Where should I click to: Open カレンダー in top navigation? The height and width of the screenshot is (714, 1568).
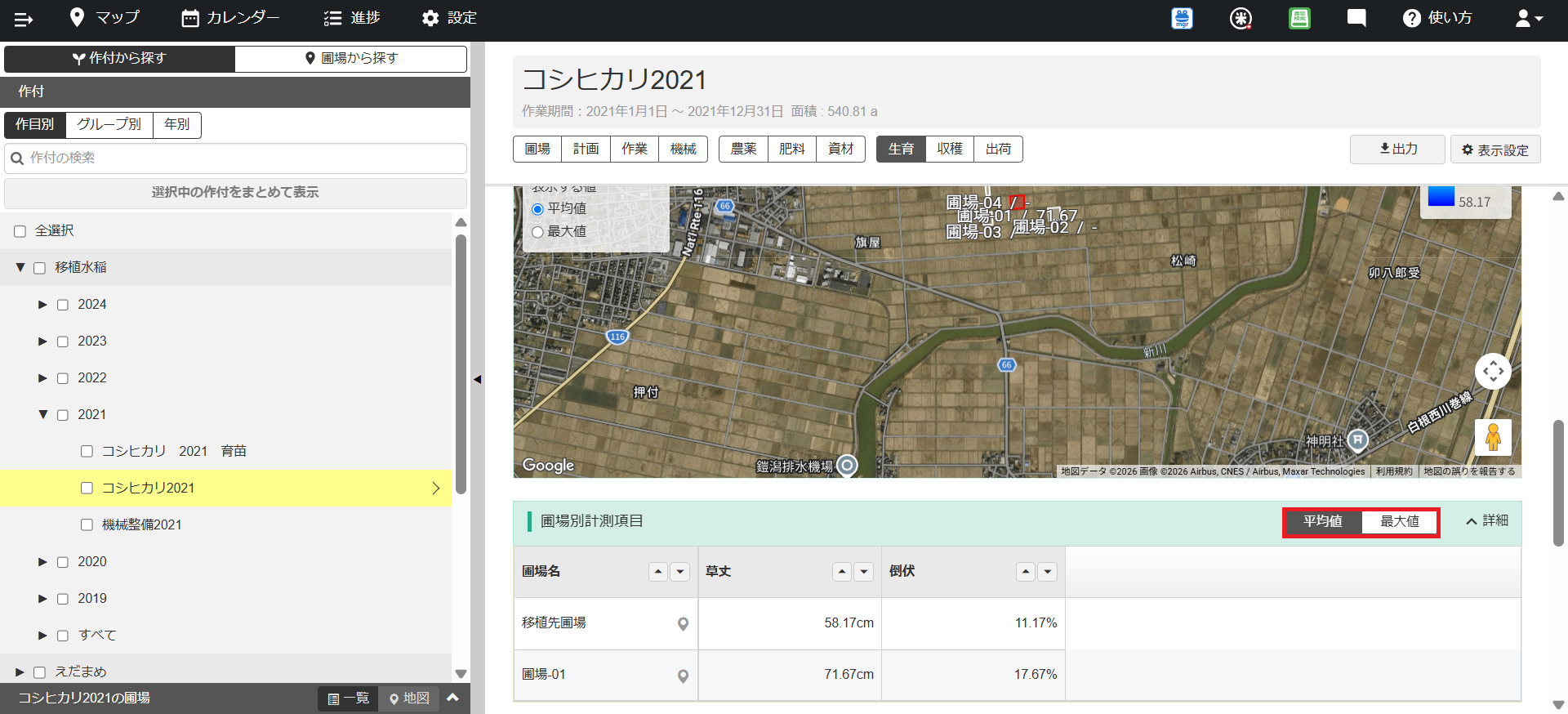tap(230, 18)
